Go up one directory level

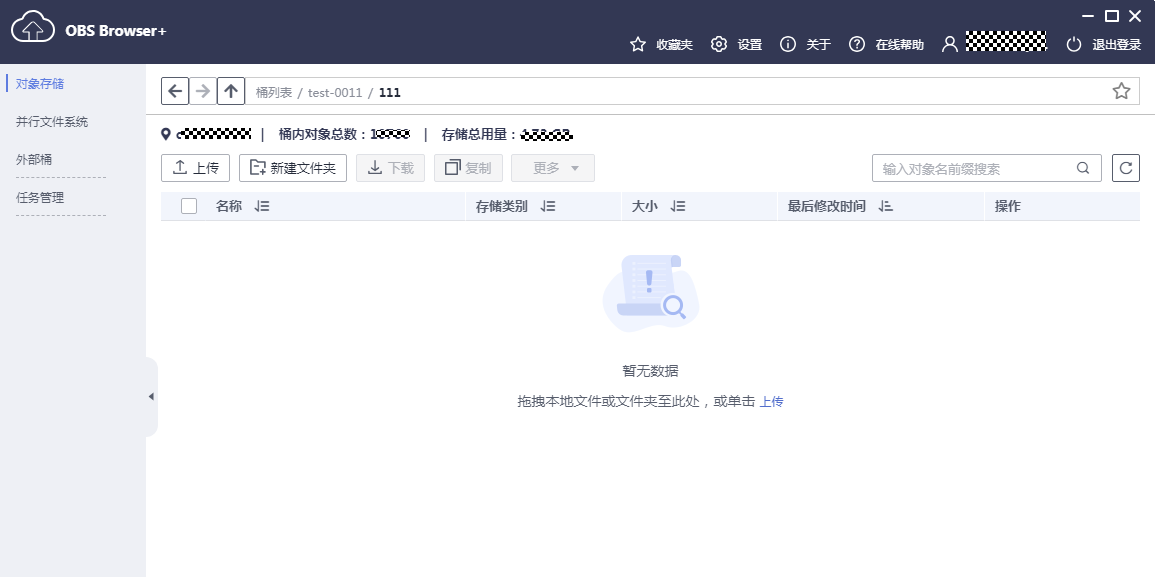(x=231, y=91)
